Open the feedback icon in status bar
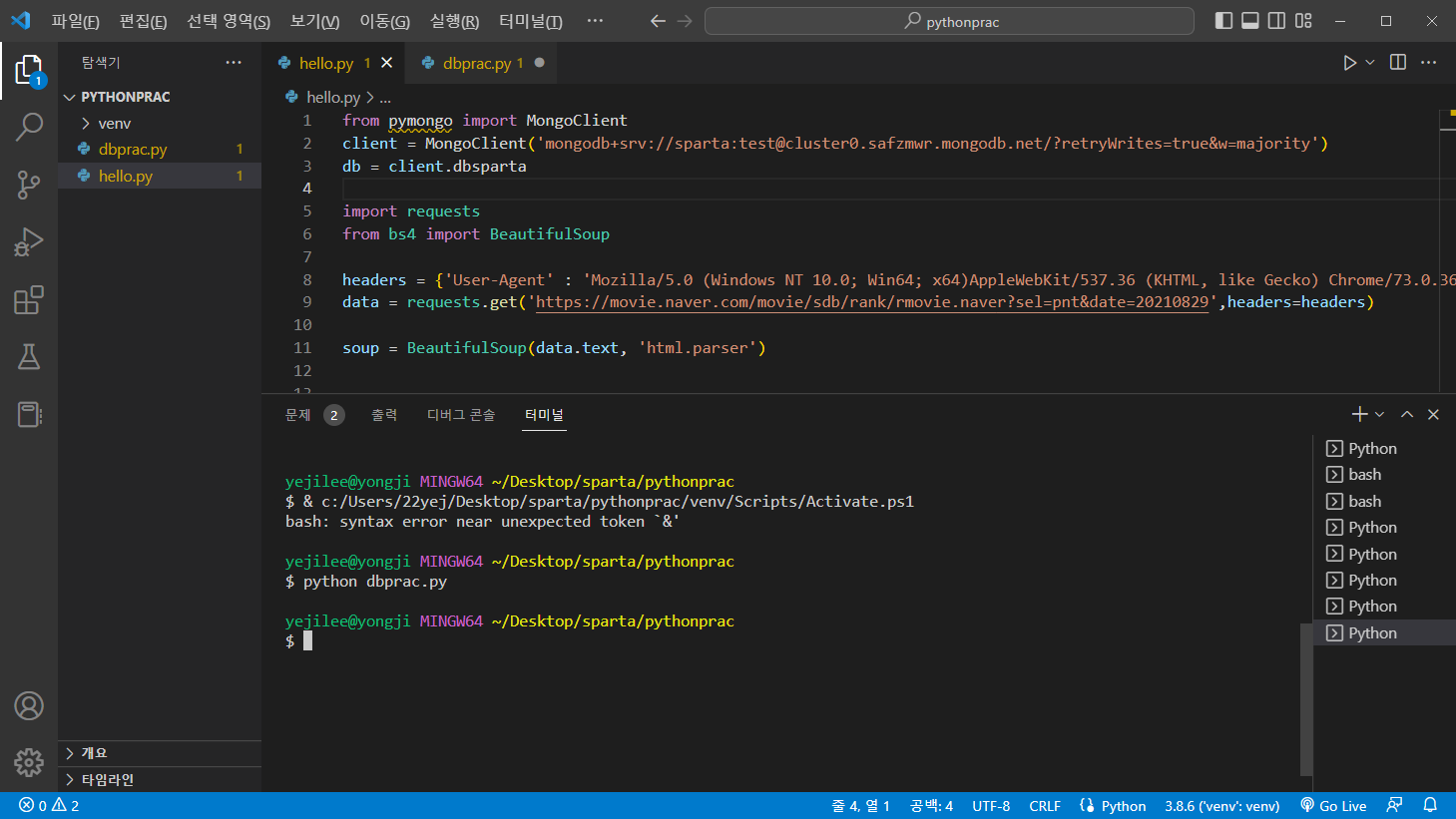 1394,805
